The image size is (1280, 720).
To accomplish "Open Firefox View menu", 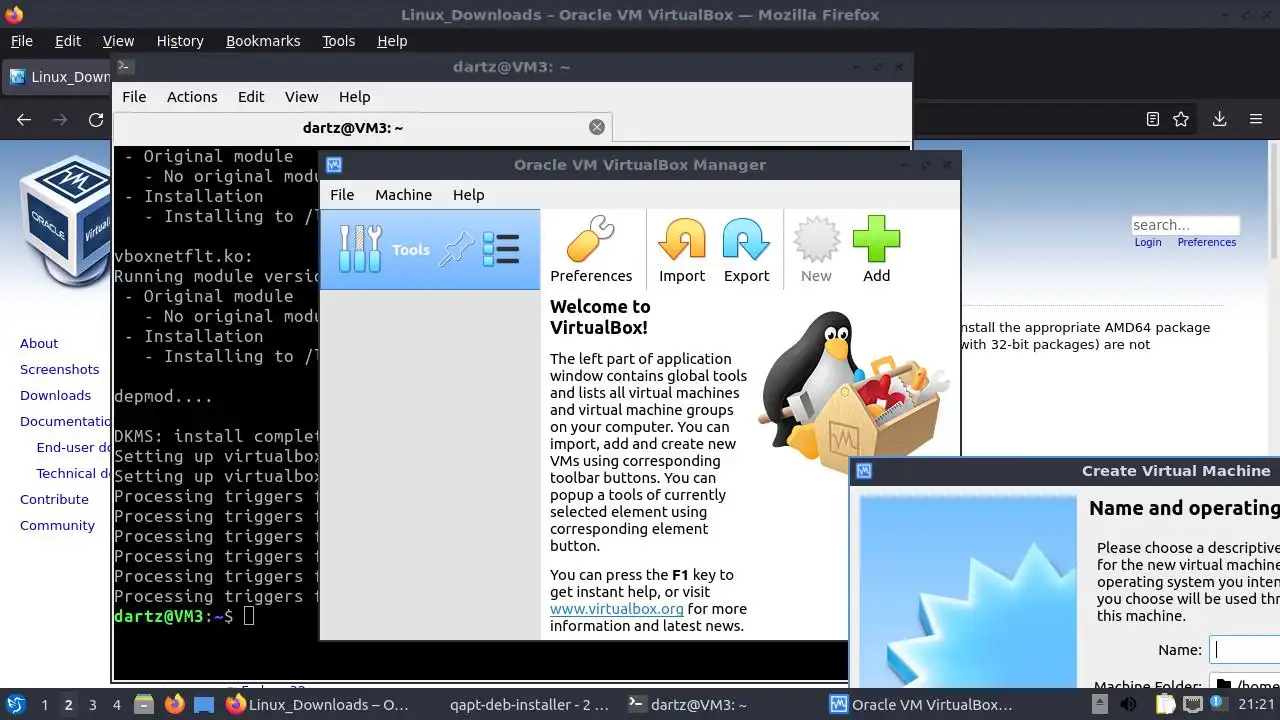I will [118, 41].
